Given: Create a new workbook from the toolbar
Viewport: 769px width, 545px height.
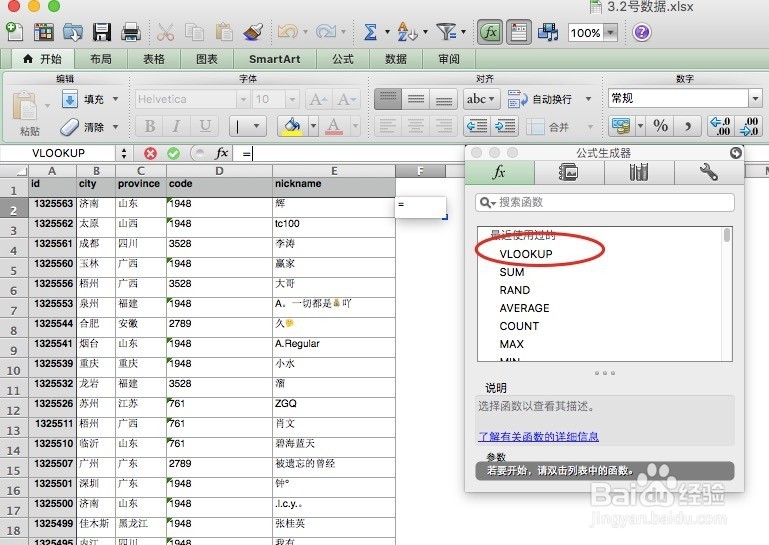Looking at the screenshot, I should 15,32.
